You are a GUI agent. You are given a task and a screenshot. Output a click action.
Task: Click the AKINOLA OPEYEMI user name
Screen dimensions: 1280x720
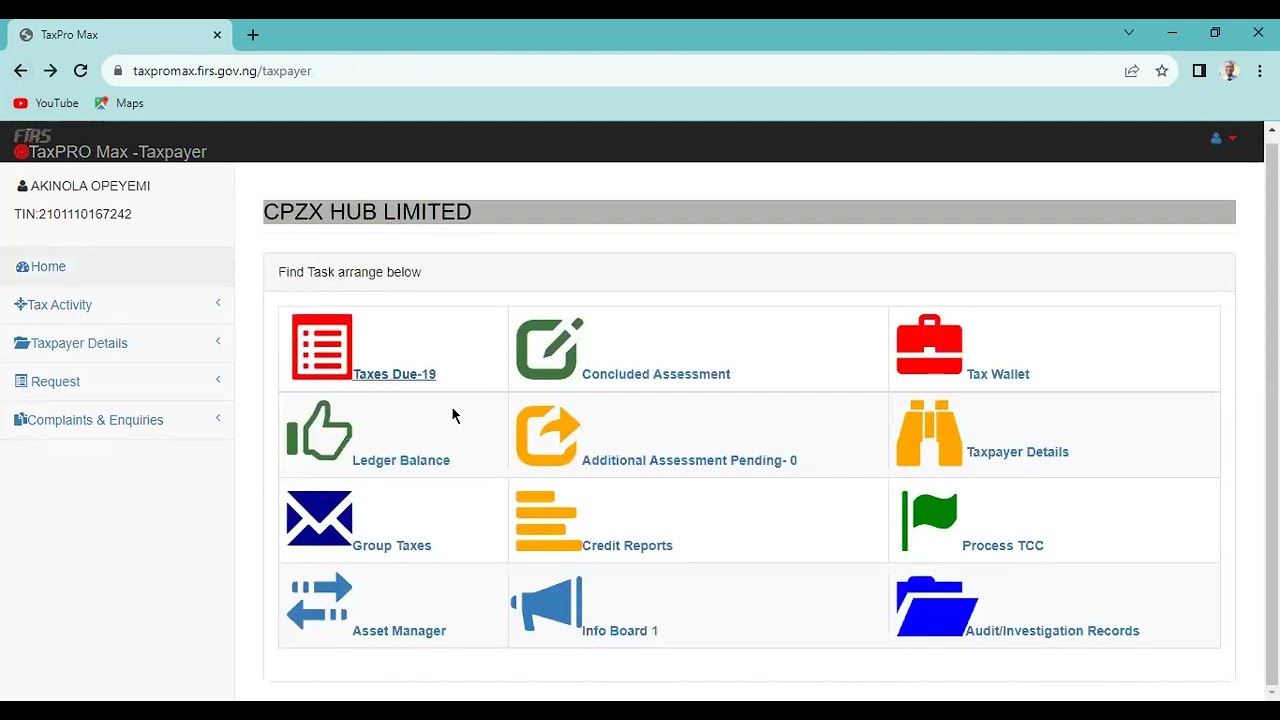click(x=90, y=186)
